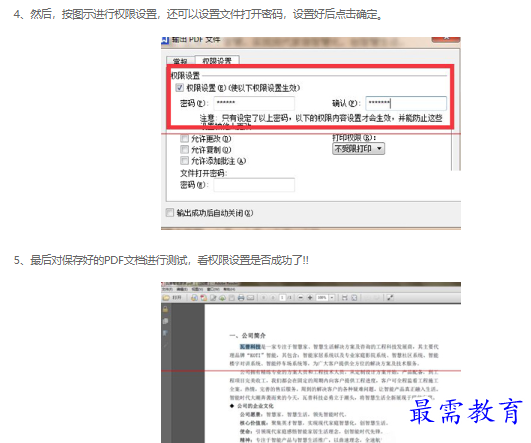The image size is (531, 443).
Task: Go to next page arrow button
Action: pyautogui.click(x=273, y=298)
